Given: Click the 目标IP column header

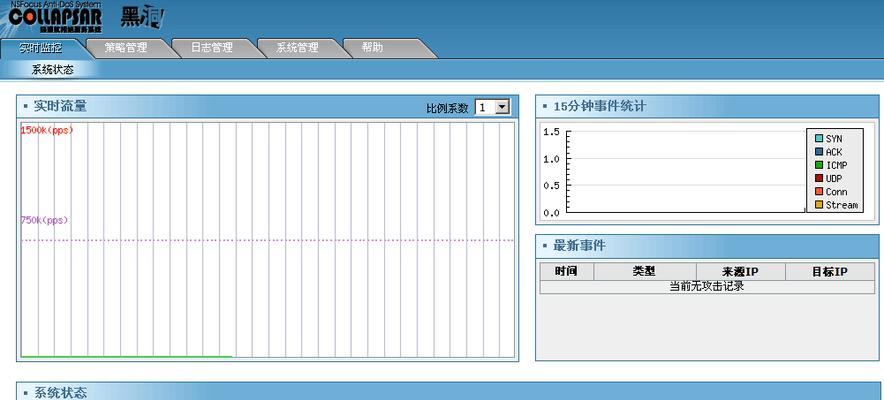Looking at the screenshot, I should point(830,272).
